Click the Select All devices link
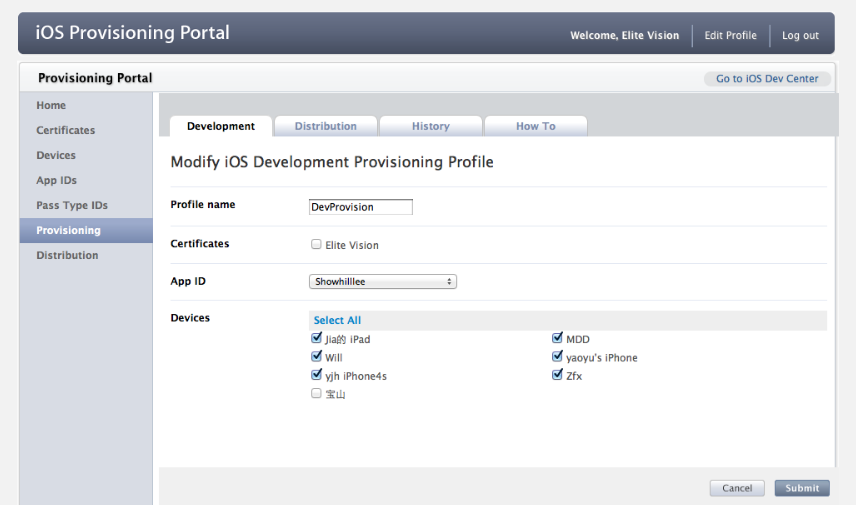 pos(337,320)
